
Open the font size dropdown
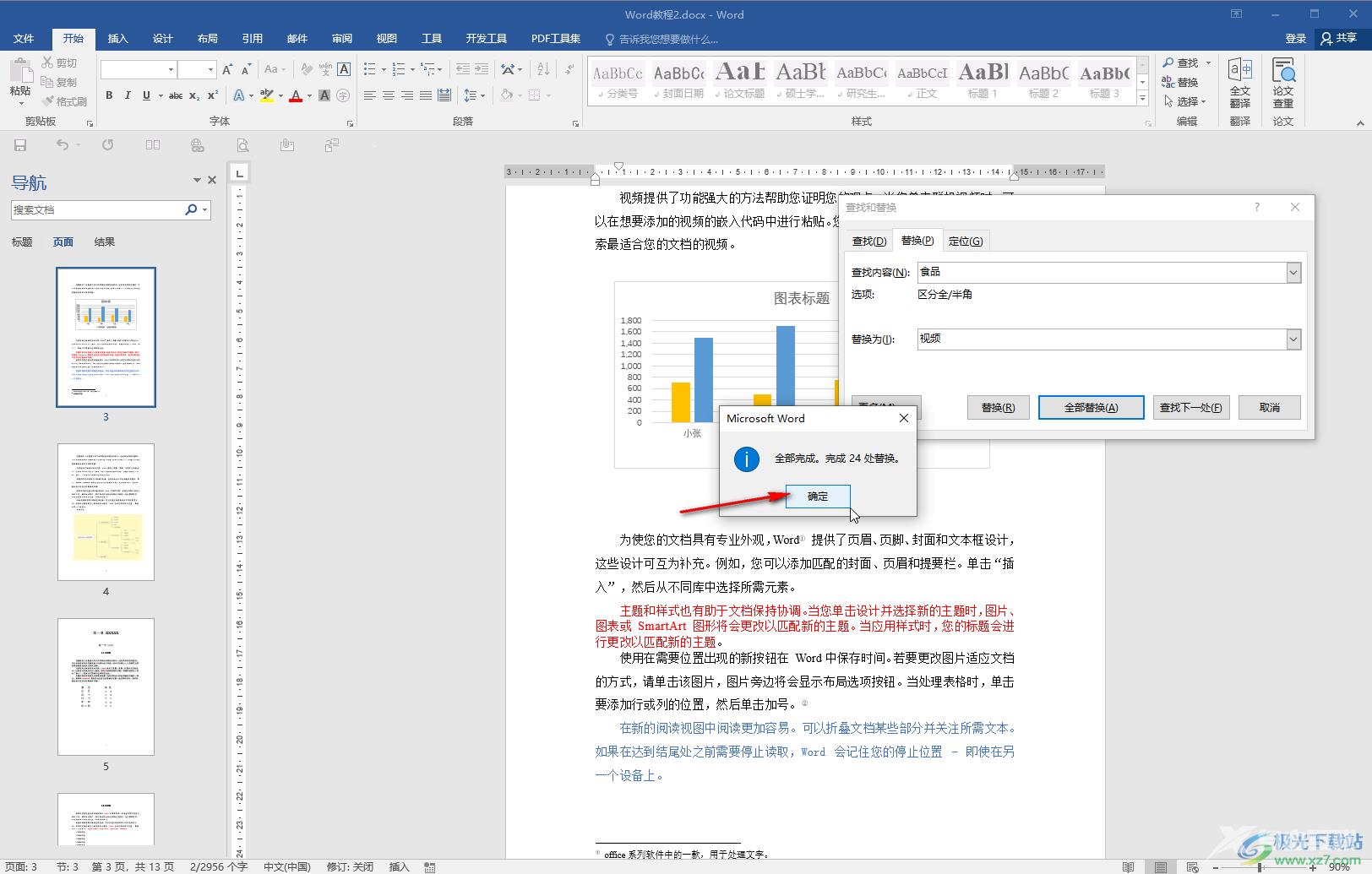[x=210, y=69]
